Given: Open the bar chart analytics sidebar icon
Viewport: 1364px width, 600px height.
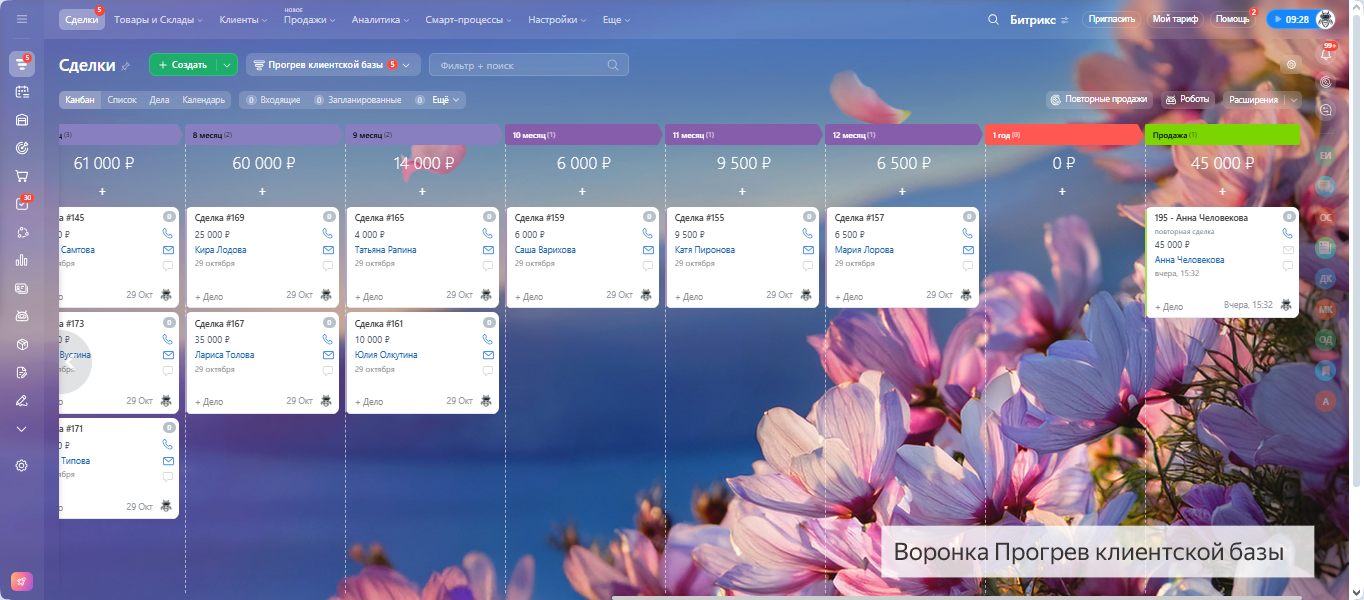Looking at the screenshot, I should [x=22, y=260].
